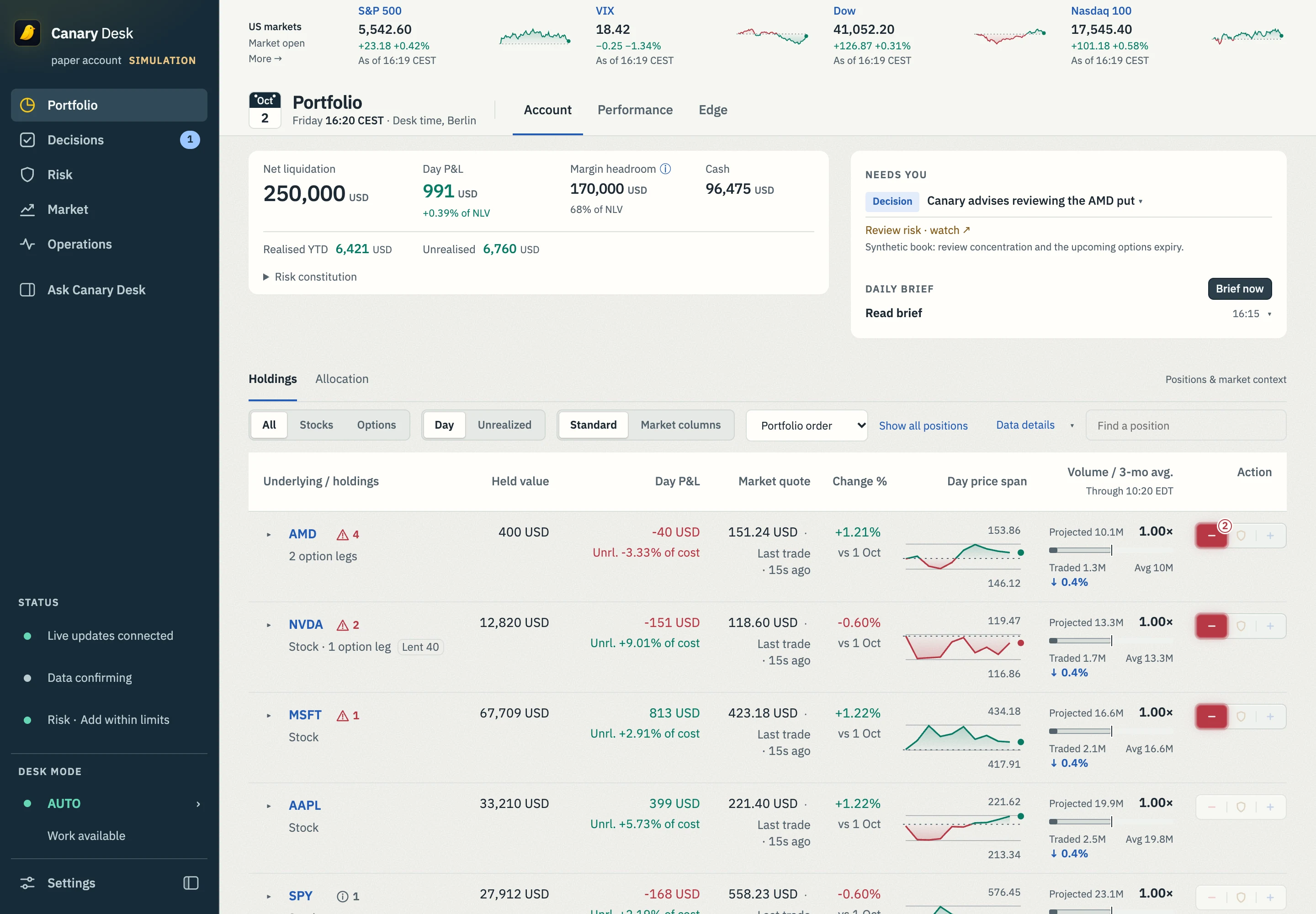Click the Canary Desk bird logo
This screenshot has width=1316, height=914.
pyautogui.click(x=27, y=32)
